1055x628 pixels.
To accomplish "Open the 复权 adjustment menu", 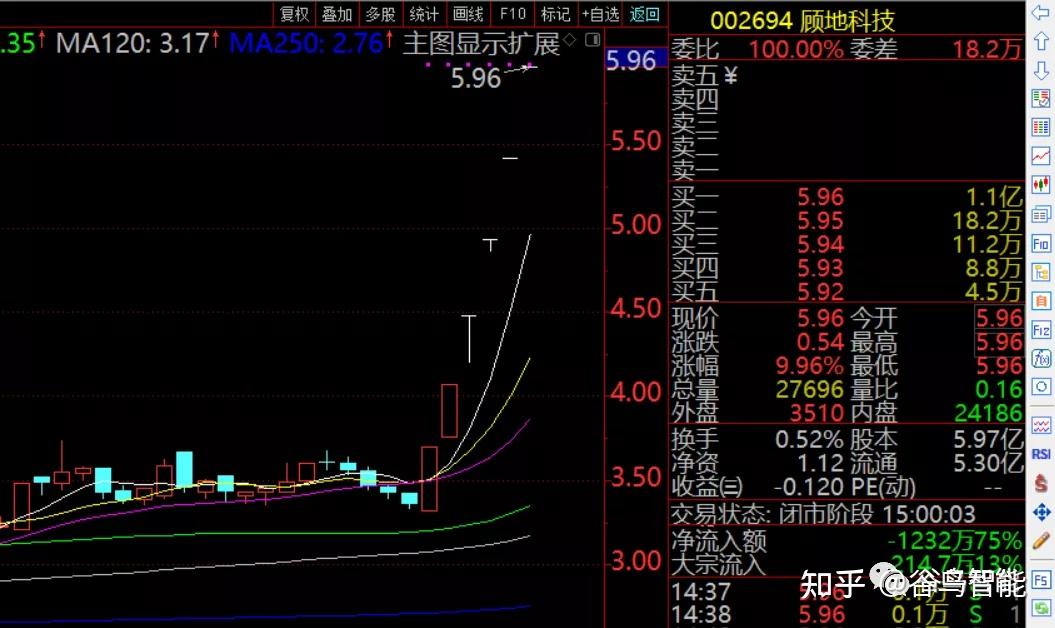I will [x=294, y=14].
